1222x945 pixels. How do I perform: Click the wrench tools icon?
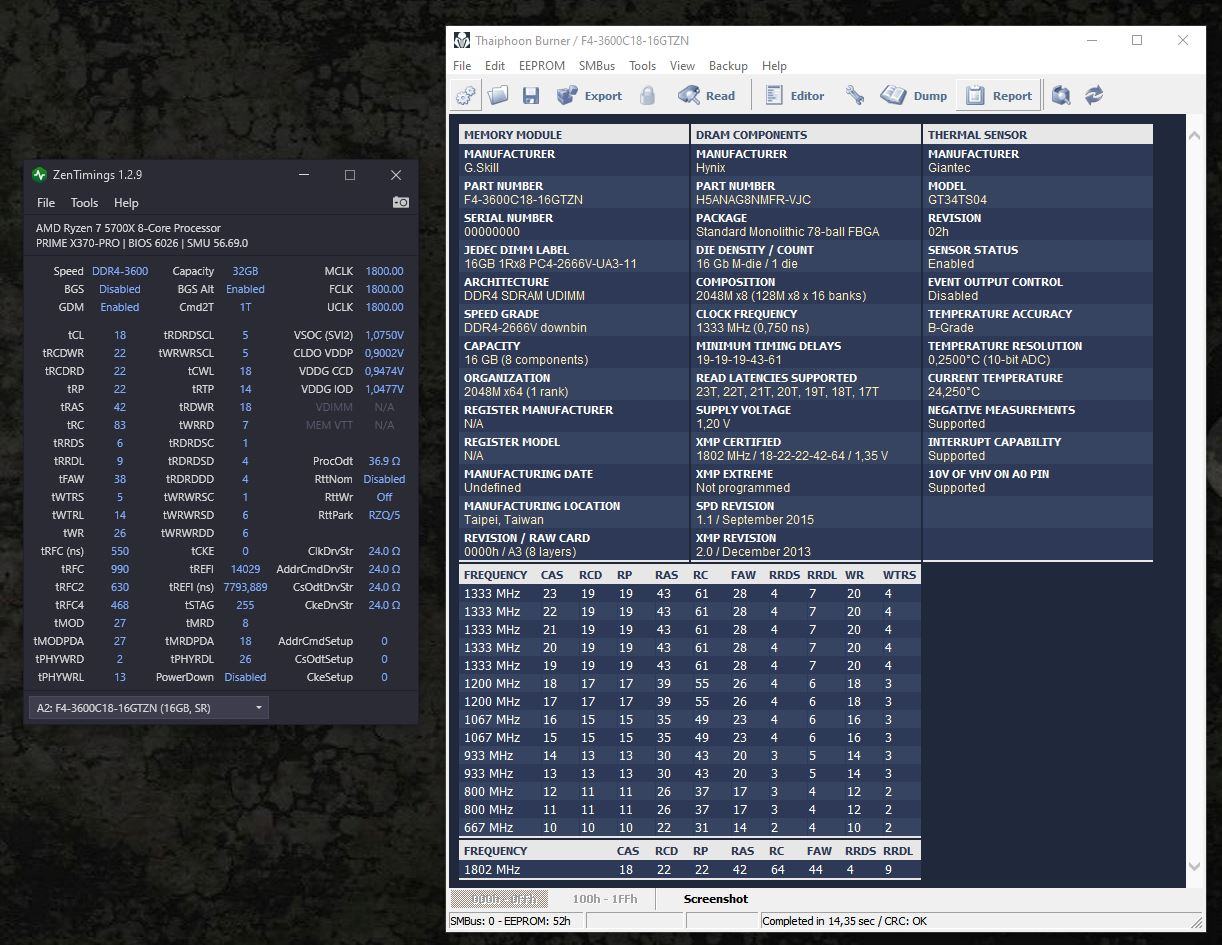click(854, 96)
